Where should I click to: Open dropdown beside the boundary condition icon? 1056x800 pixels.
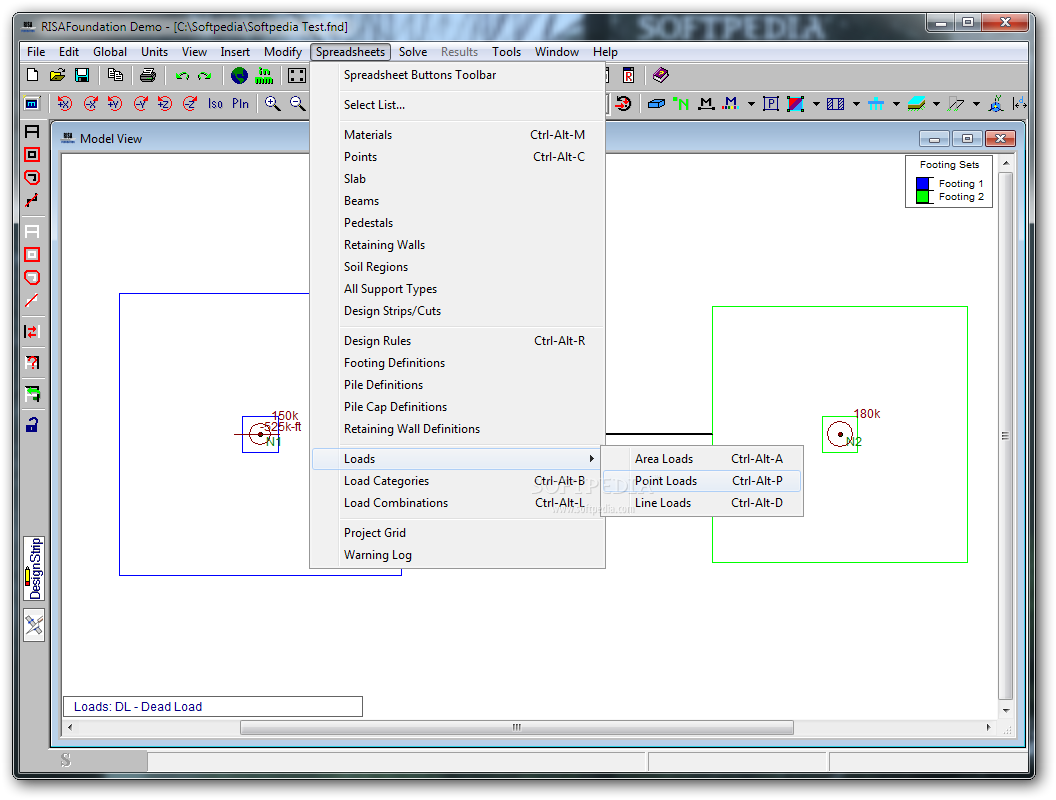point(977,104)
